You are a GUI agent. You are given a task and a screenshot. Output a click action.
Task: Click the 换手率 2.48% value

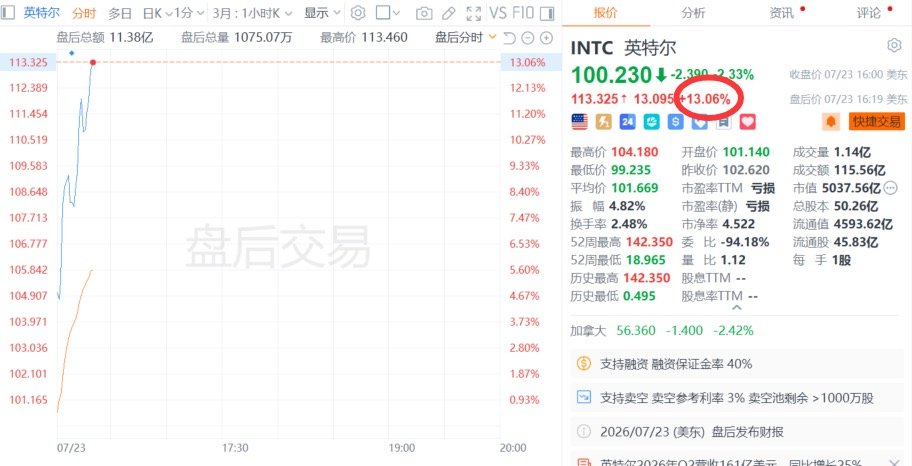[628, 223]
